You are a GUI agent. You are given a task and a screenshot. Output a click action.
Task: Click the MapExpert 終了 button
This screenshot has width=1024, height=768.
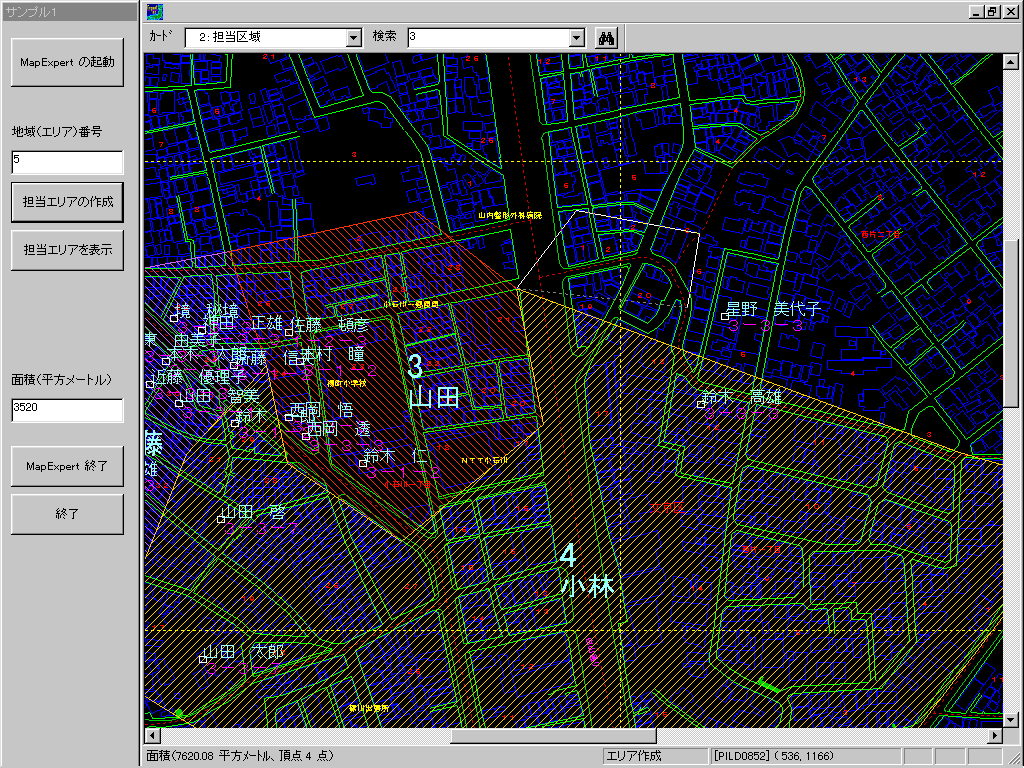(x=67, y=466)
